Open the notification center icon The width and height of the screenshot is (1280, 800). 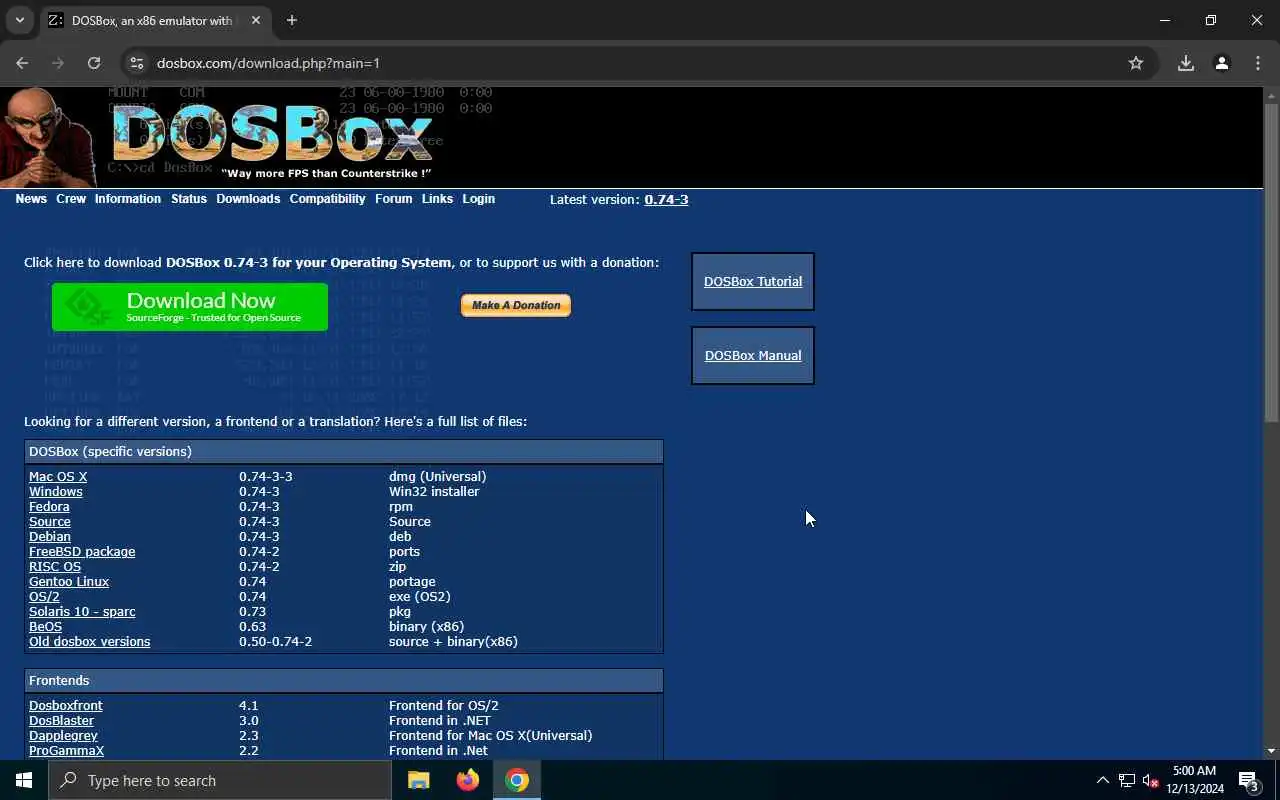point(1249,780)
